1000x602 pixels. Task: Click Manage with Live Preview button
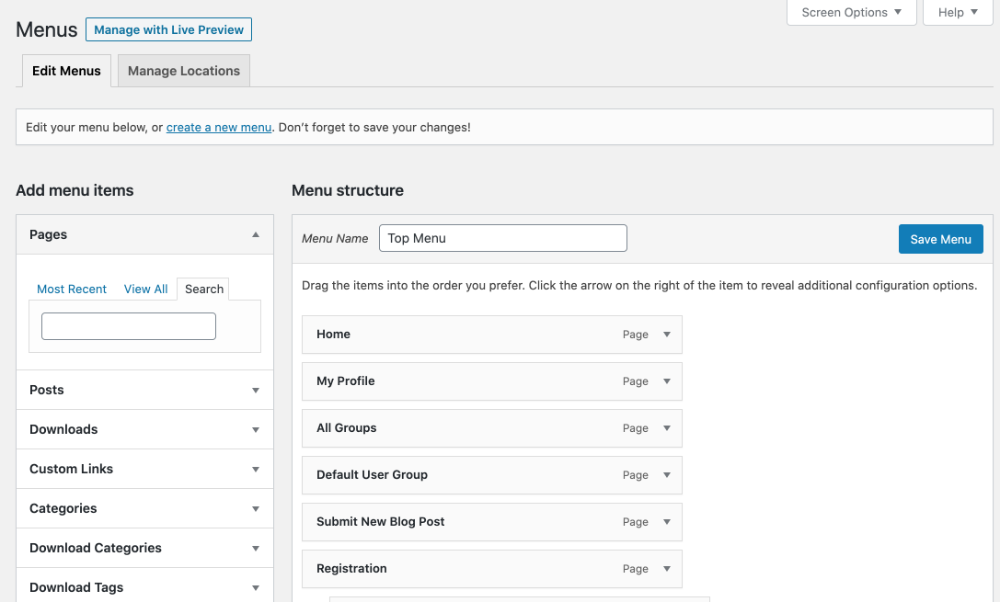[x=168, y=30]
